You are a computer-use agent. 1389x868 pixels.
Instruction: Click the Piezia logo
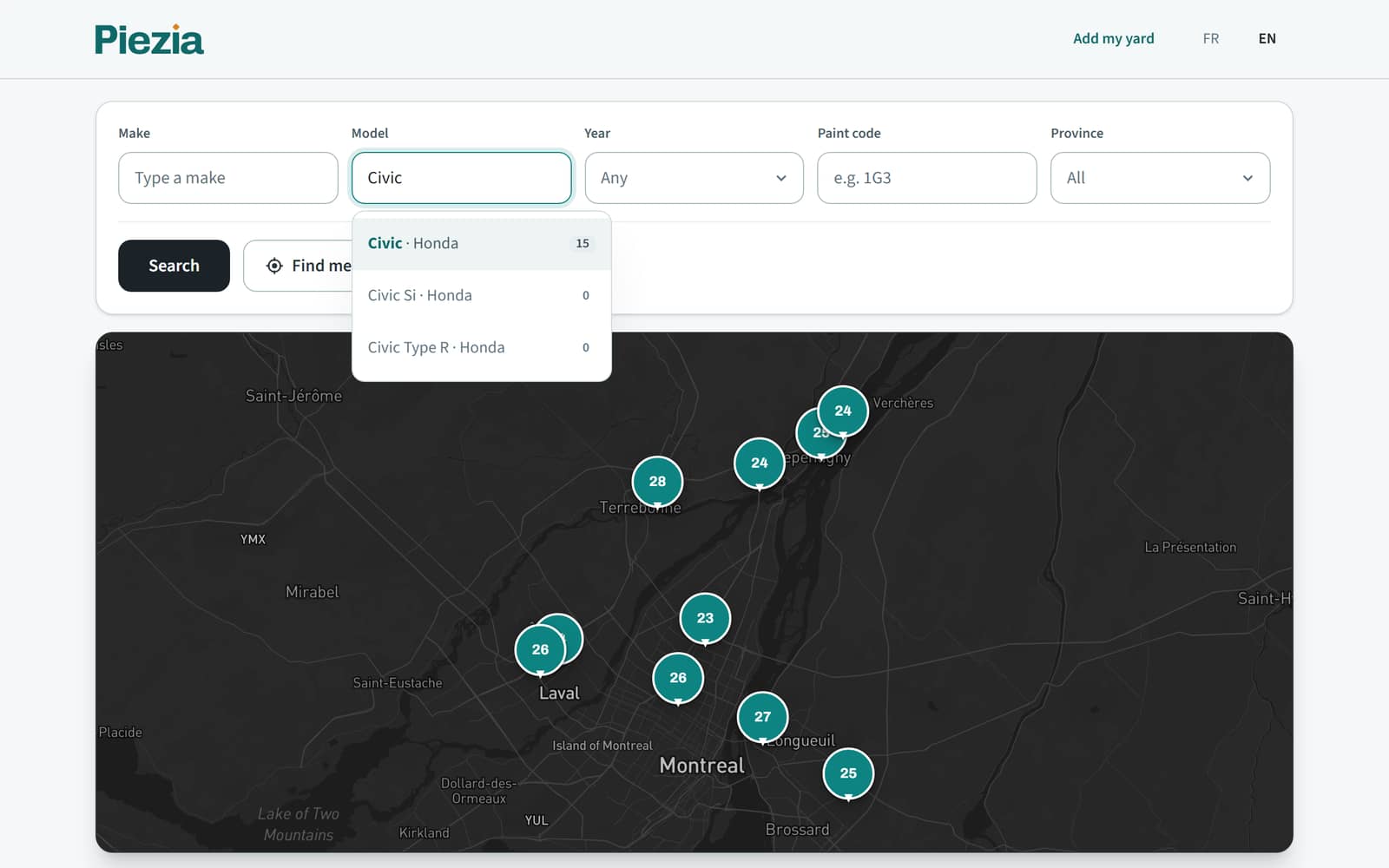(x=149, y=40)
